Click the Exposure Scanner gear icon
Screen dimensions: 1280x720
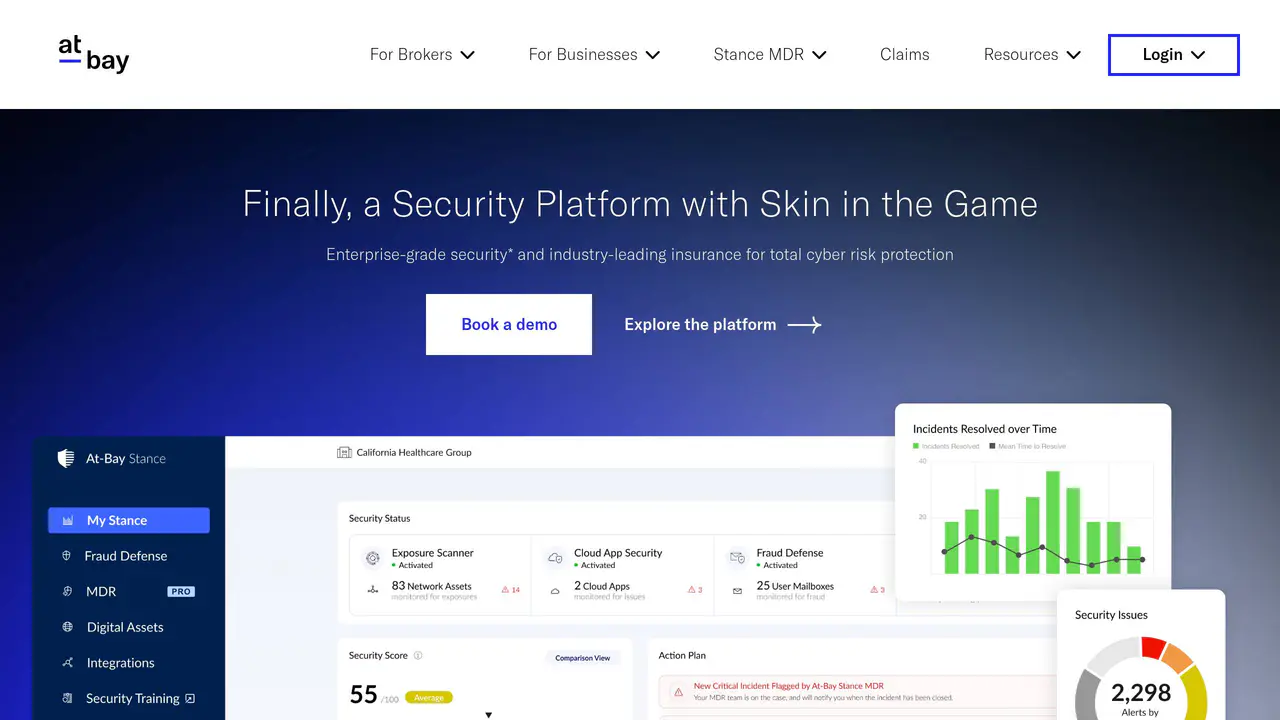[x=372, y=558]
